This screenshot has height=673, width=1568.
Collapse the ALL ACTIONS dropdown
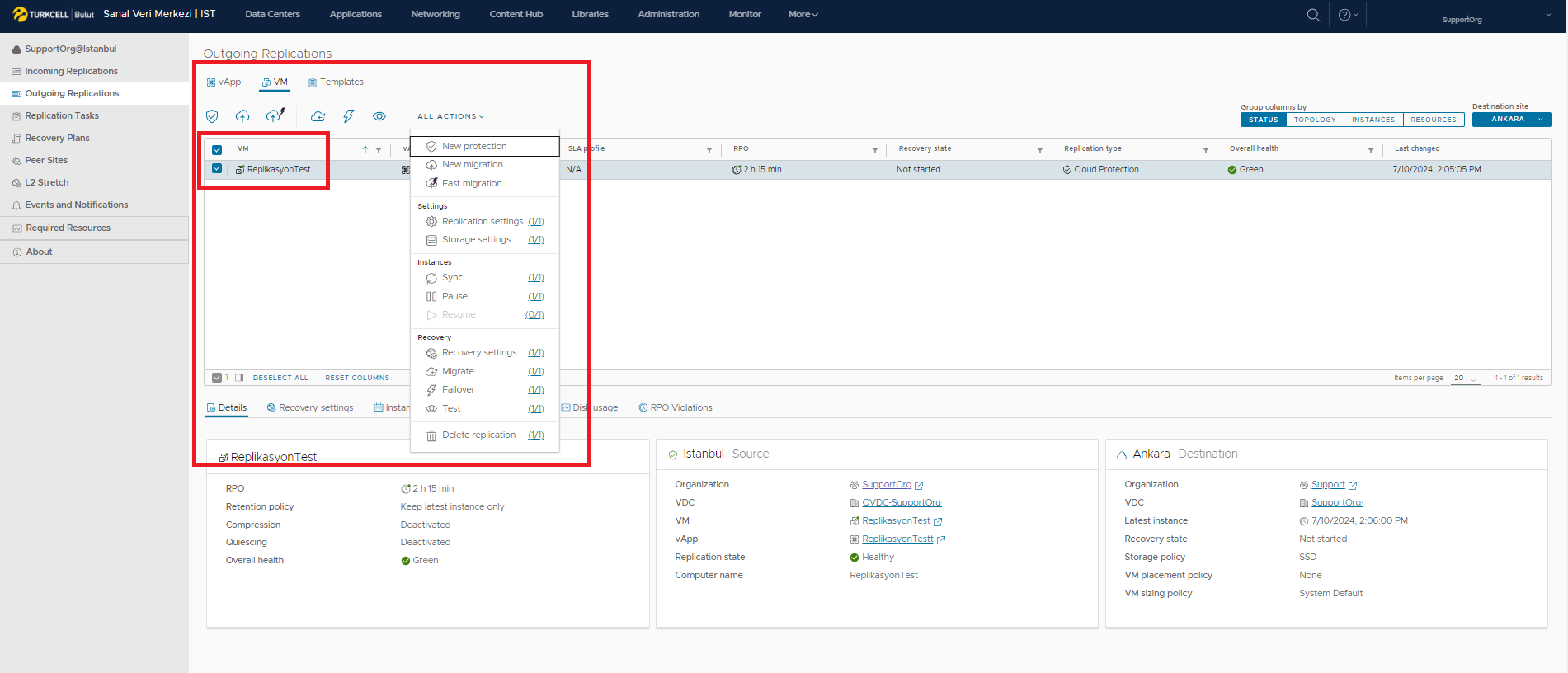450,116
